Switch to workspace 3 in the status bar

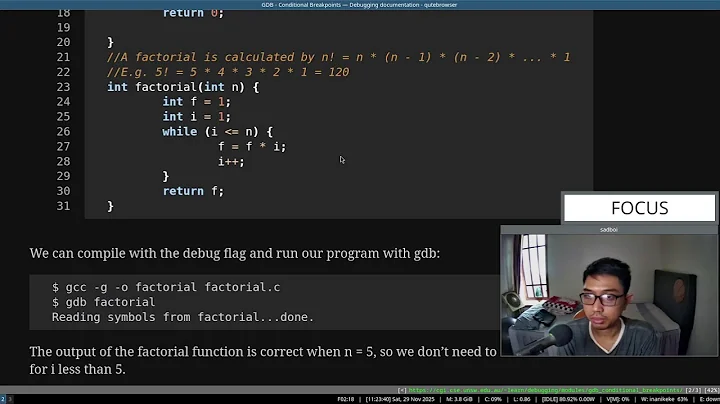(x=10, y=399)
